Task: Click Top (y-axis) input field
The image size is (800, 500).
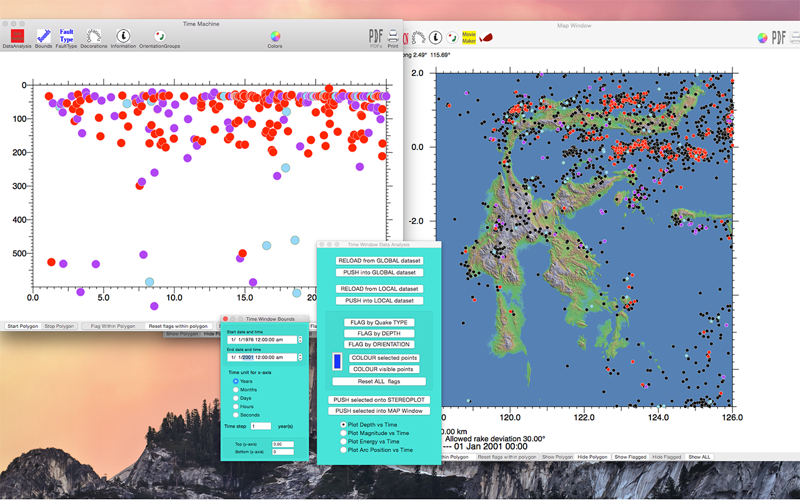Action: coord(283,444)
